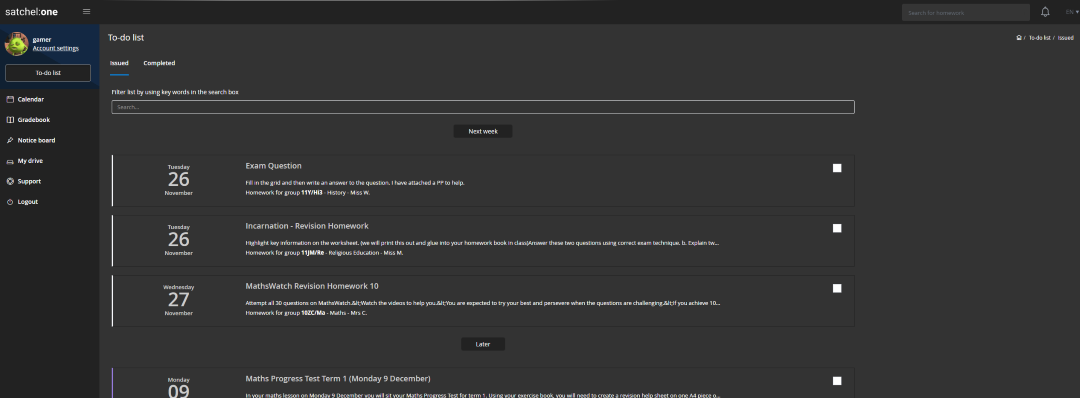This screenshot has height=398, width=1080.
Task: Tick the Exam Question checkbox
Action: click(x=837, y=168)
